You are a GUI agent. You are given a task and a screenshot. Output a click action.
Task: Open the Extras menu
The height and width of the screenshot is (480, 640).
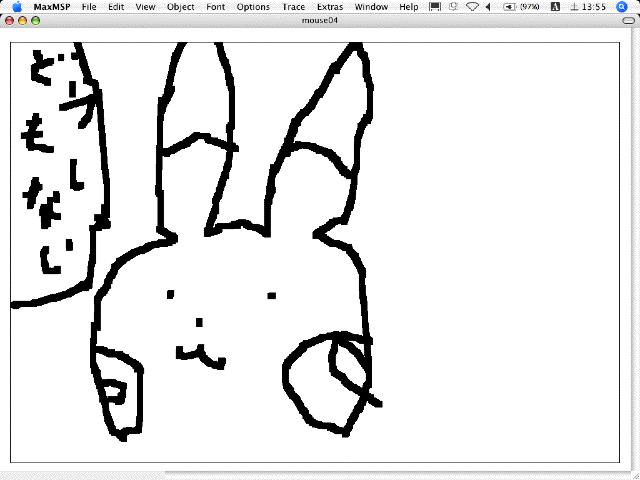point(329,7)
